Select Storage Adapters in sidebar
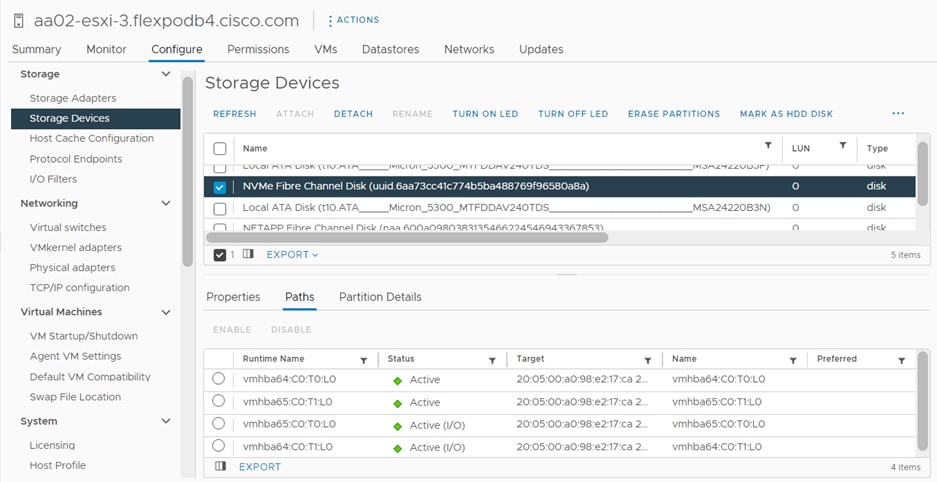The image size is (937, 482). pos(73,98)
